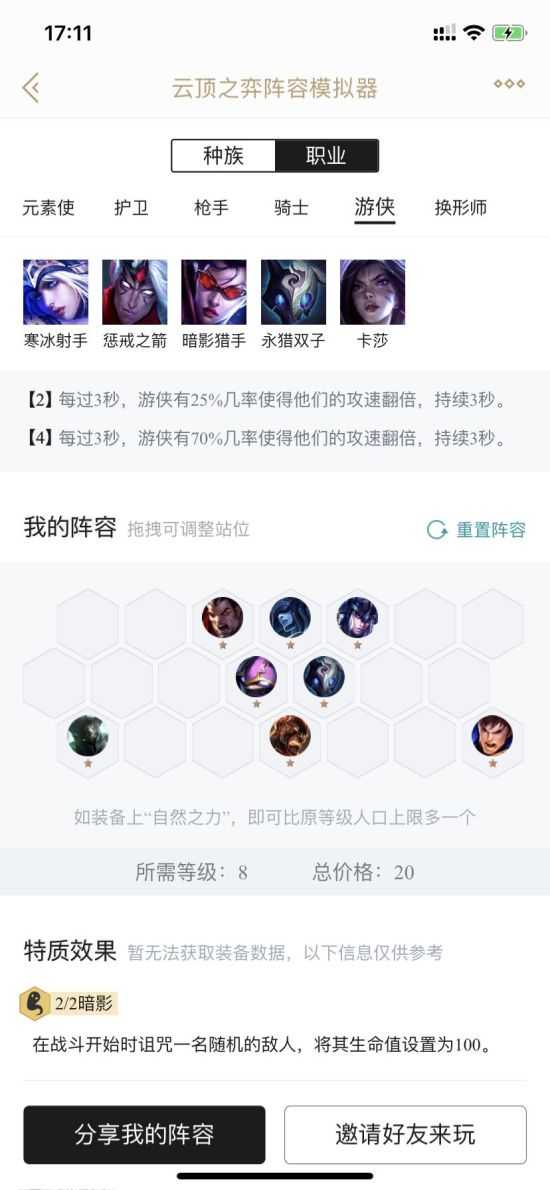
Task: Select the 换形师 class tab
Action: [460, 207]
